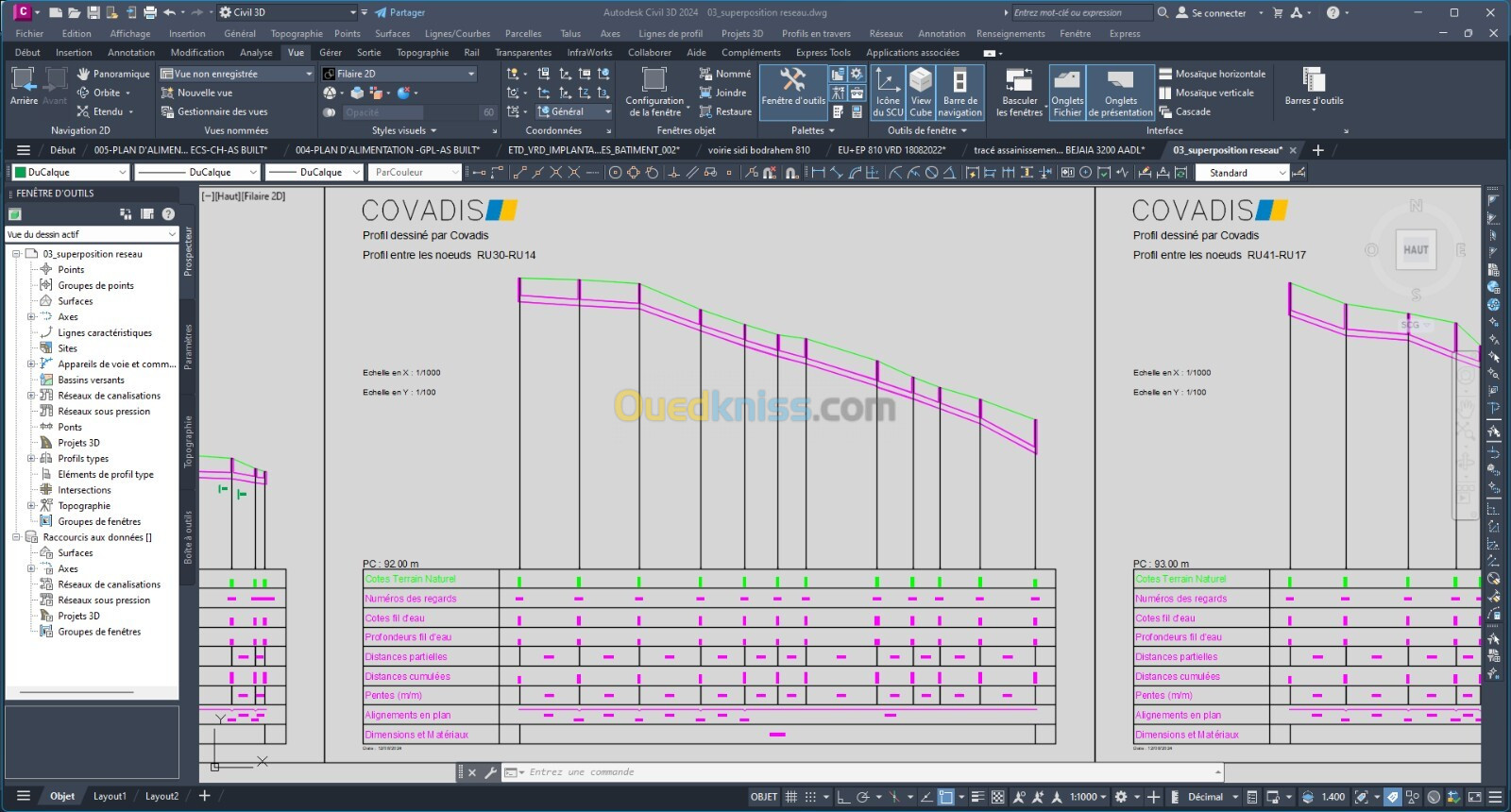Viewport: 1511px width, 812px height.
Task: Toggle Fenêtre d'outils palette
Action: pos(793,93)
